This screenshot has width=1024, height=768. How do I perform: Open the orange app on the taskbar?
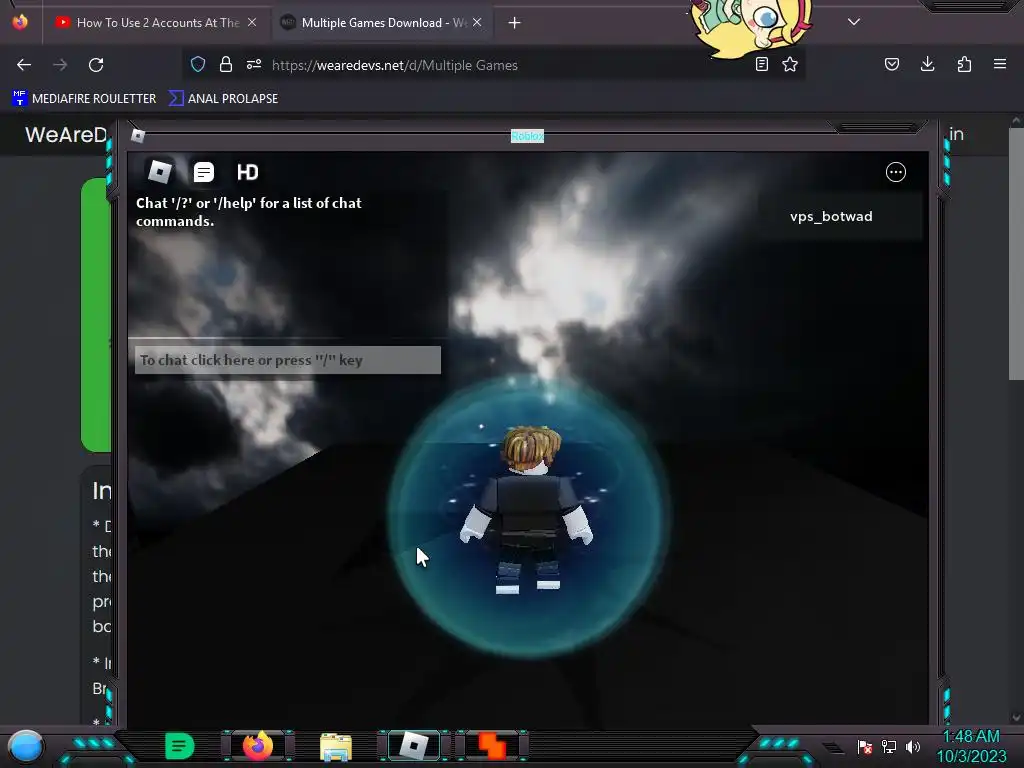tap(492, 746)
